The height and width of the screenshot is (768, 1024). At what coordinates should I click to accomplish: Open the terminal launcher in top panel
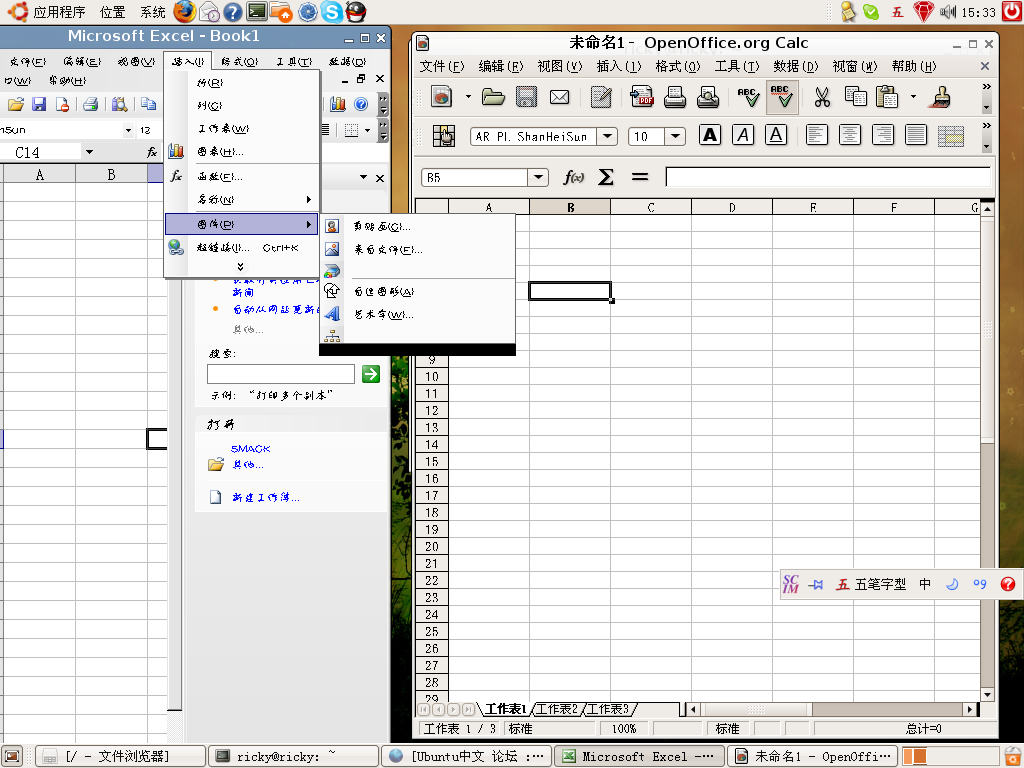click(257, 12)
